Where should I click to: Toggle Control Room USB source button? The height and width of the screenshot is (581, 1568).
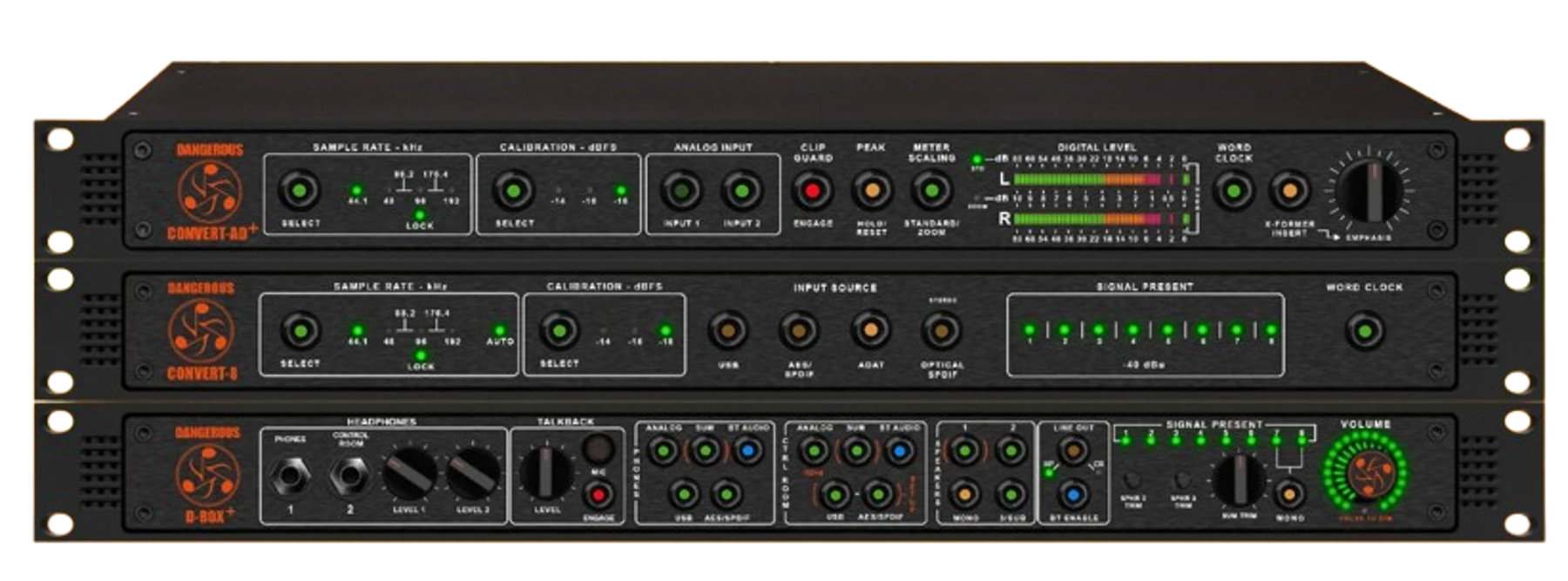point(835,495)
